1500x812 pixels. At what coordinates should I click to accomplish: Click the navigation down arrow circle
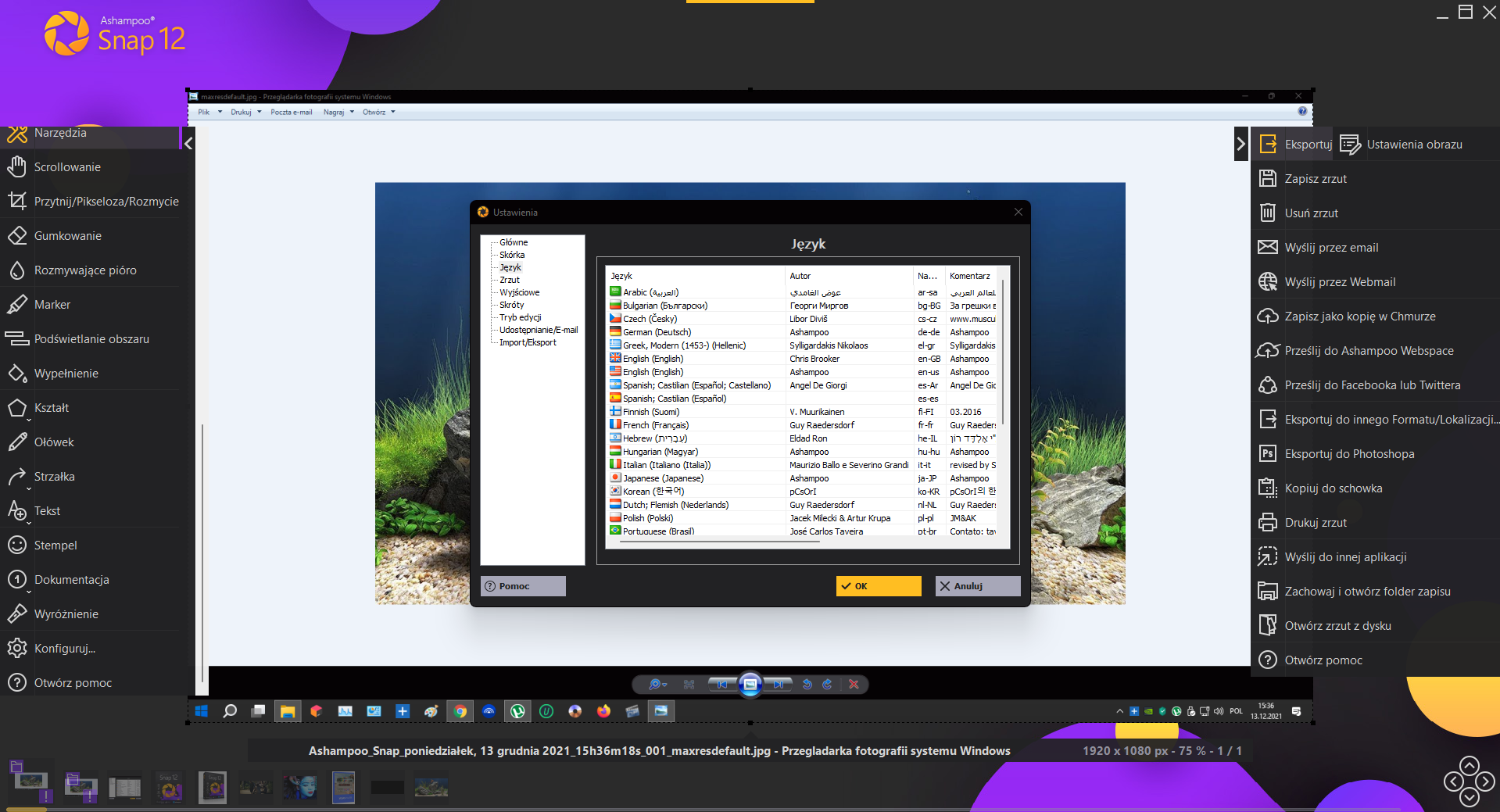(x=1470, y=797)
